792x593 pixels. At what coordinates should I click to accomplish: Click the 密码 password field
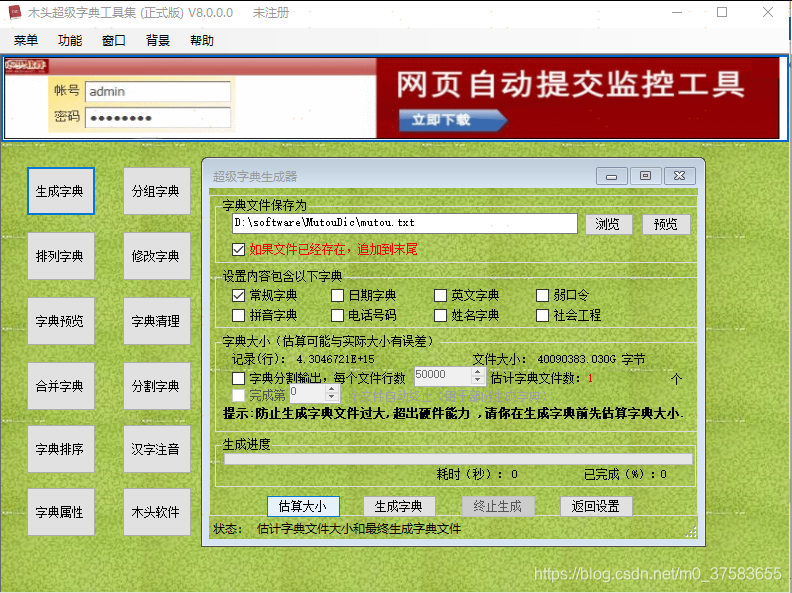point(158,118)
